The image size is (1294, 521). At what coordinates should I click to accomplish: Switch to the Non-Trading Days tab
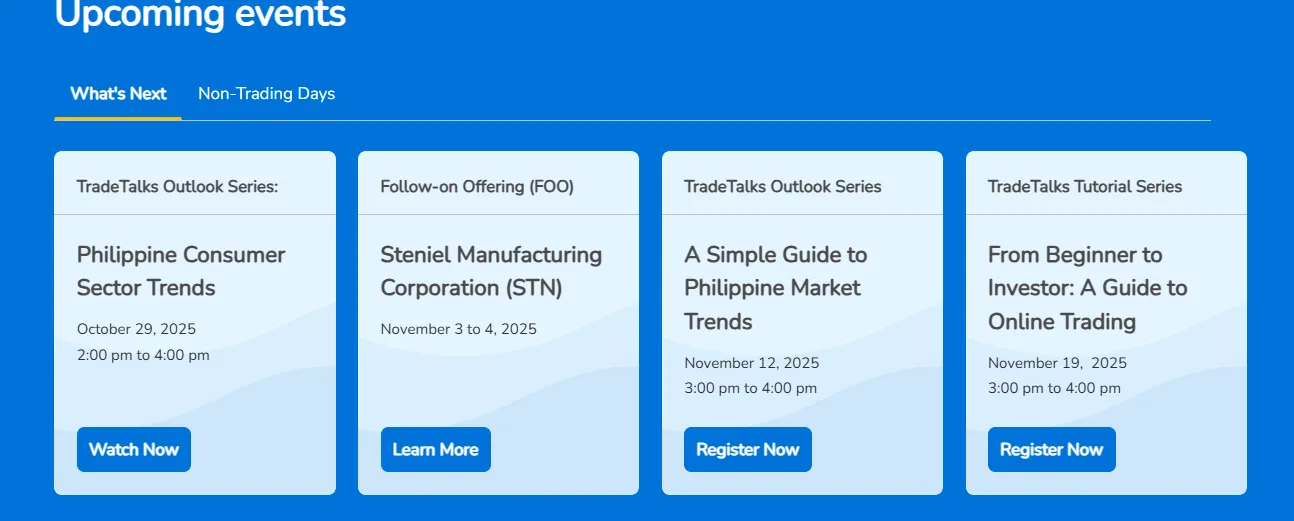pyautogui.click(x=266, y=94)
